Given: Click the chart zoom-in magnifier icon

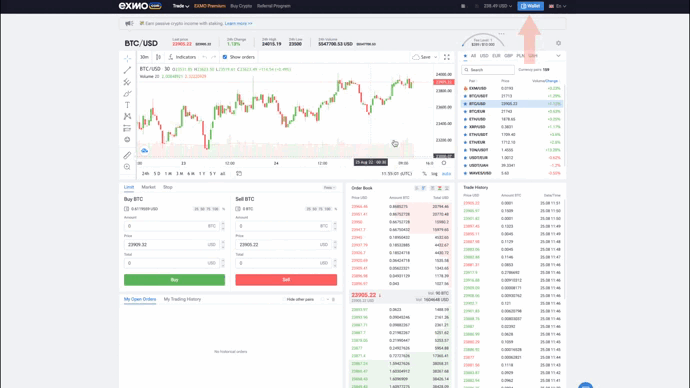Looking at the screenshot, I should (127, 167).
